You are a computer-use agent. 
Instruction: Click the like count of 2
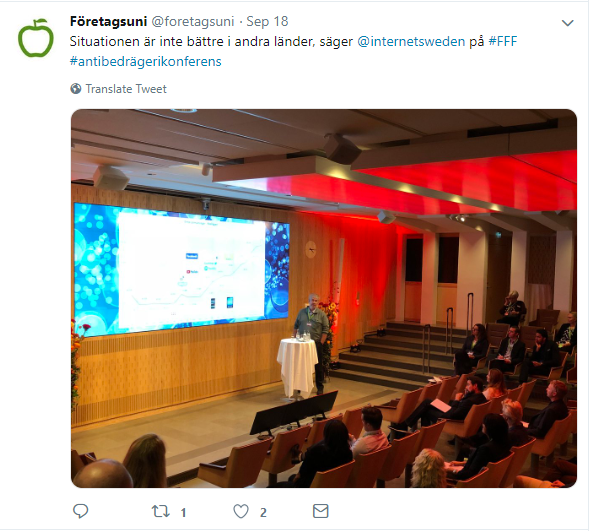[263, 513]
